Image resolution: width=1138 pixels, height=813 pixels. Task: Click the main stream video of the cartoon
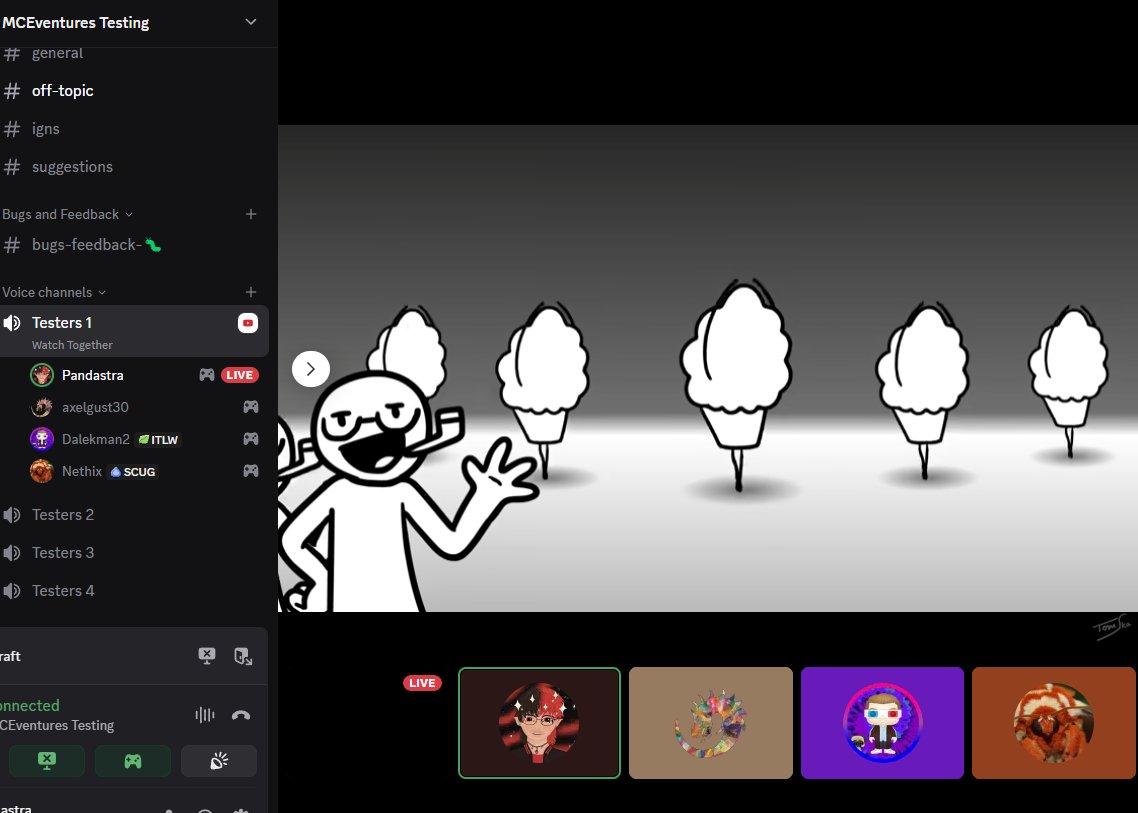click(x=708, y=369)
